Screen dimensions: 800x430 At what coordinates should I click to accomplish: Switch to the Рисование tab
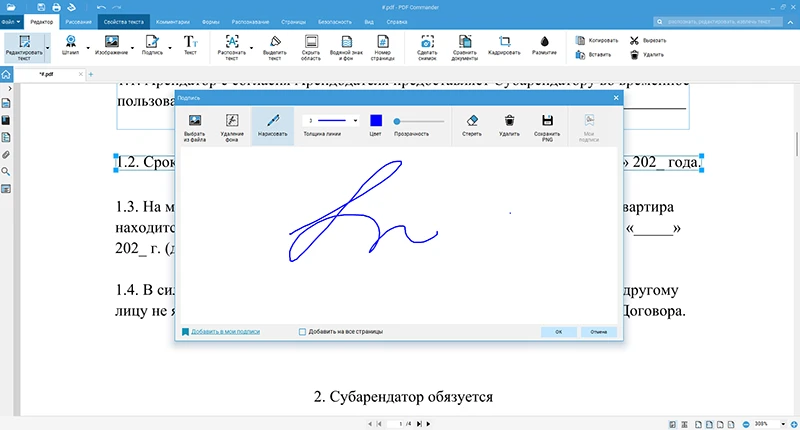click(79, 22)
